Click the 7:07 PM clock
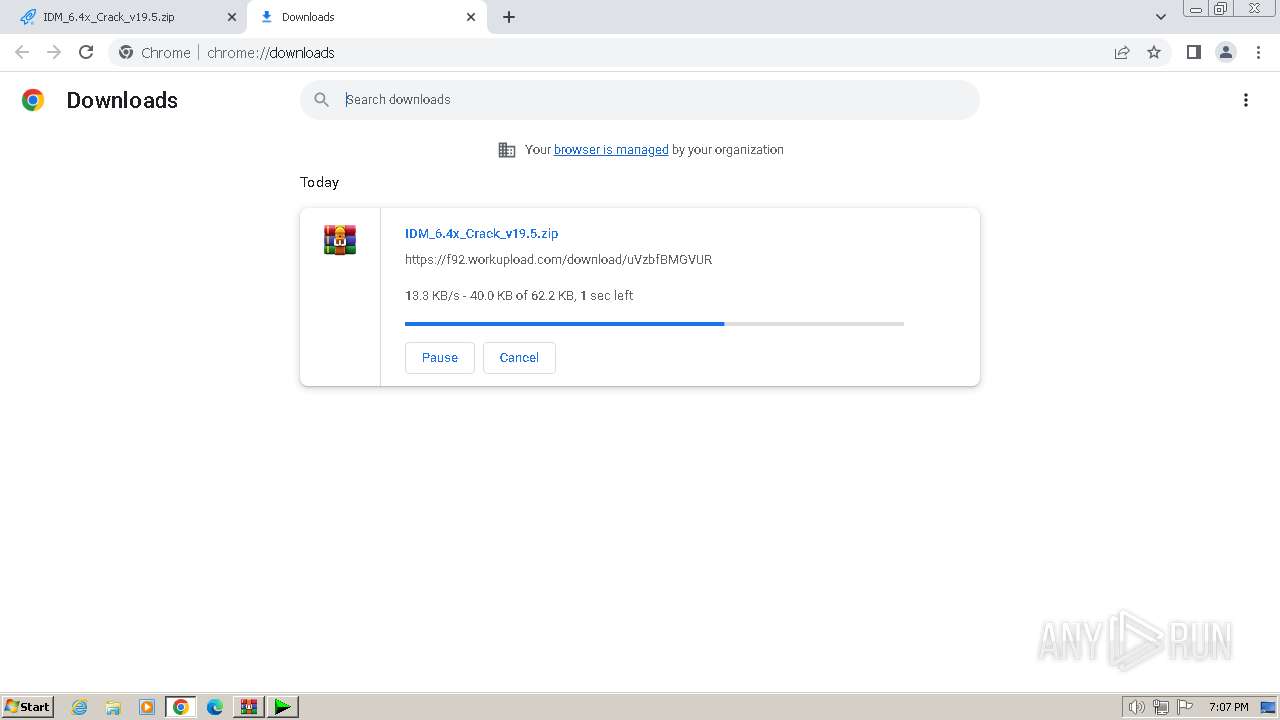1280x720 pixels. click(x=1228, y=707)
